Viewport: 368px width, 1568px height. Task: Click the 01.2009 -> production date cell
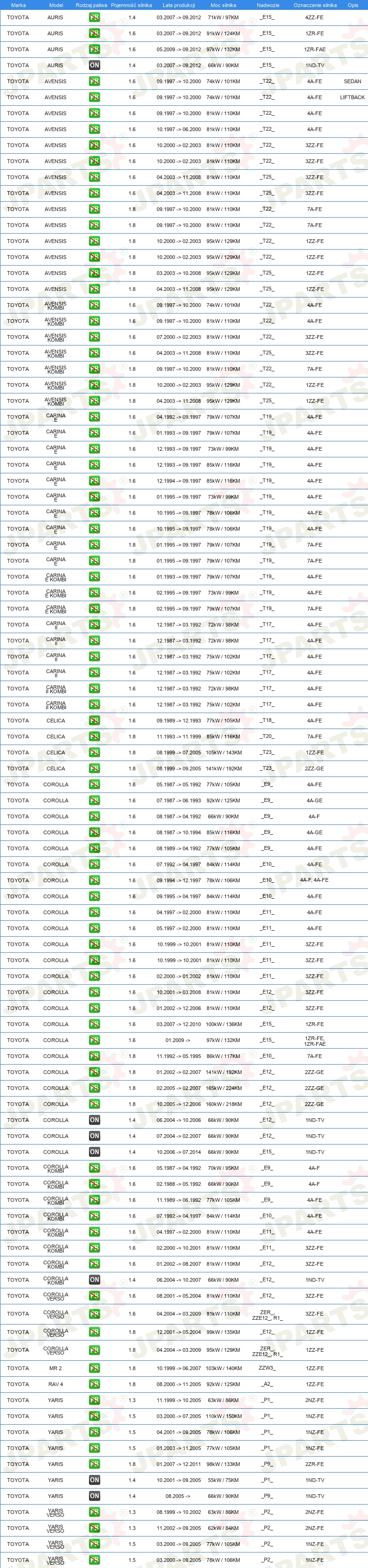(178, 1040)
